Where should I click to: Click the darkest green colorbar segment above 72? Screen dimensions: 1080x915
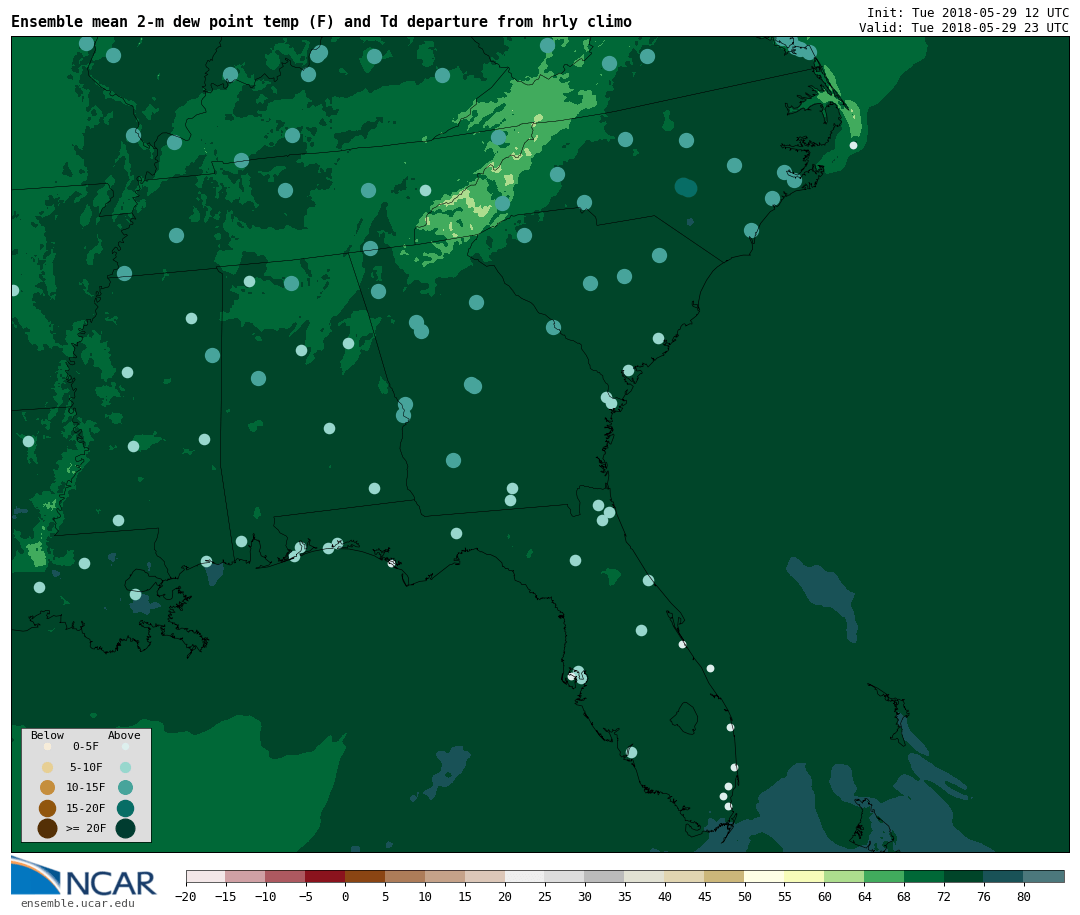tap(964, 876)
